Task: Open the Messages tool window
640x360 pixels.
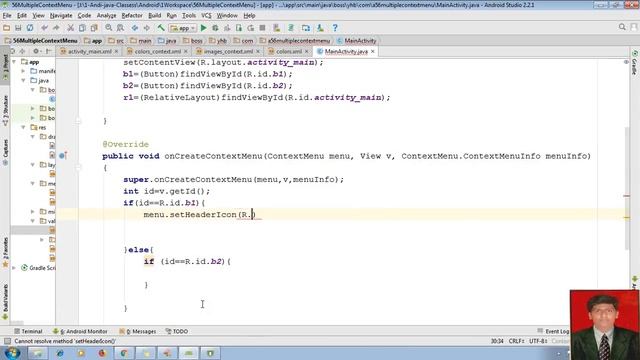Action: point(138,331)
